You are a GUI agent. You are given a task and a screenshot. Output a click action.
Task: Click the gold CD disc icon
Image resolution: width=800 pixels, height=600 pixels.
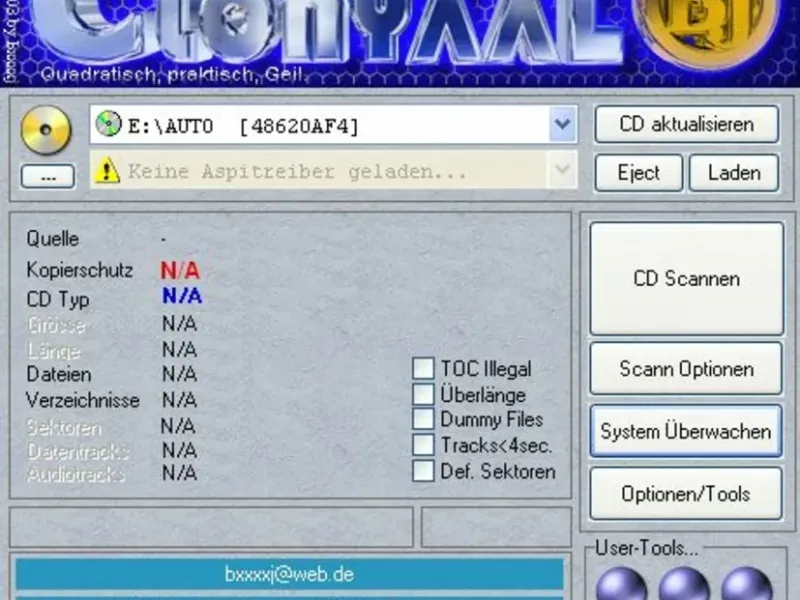(x=46, y=130)
